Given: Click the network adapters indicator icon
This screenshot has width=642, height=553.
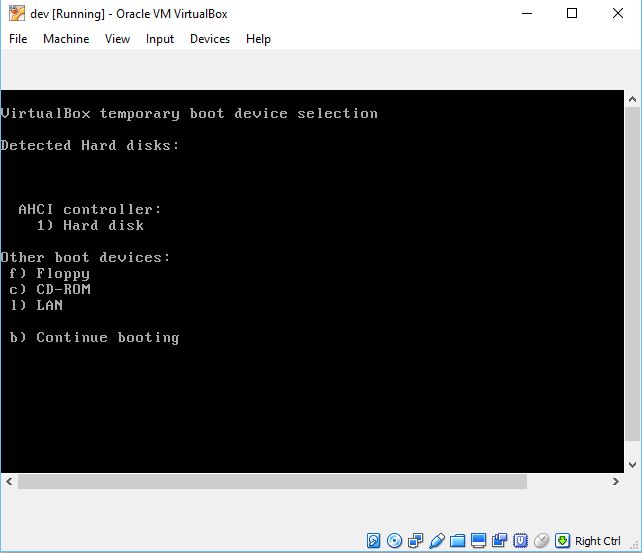Looking at the screenshot, I should tap(416, 540).
